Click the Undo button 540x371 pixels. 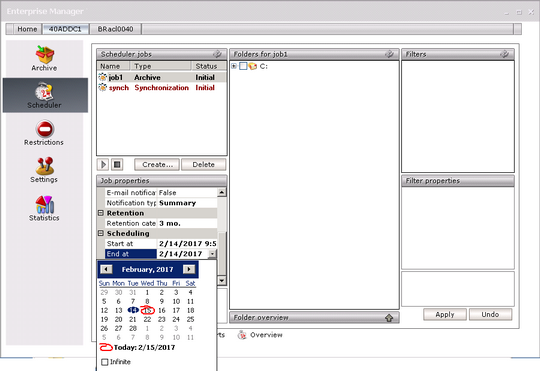[490, 315]
